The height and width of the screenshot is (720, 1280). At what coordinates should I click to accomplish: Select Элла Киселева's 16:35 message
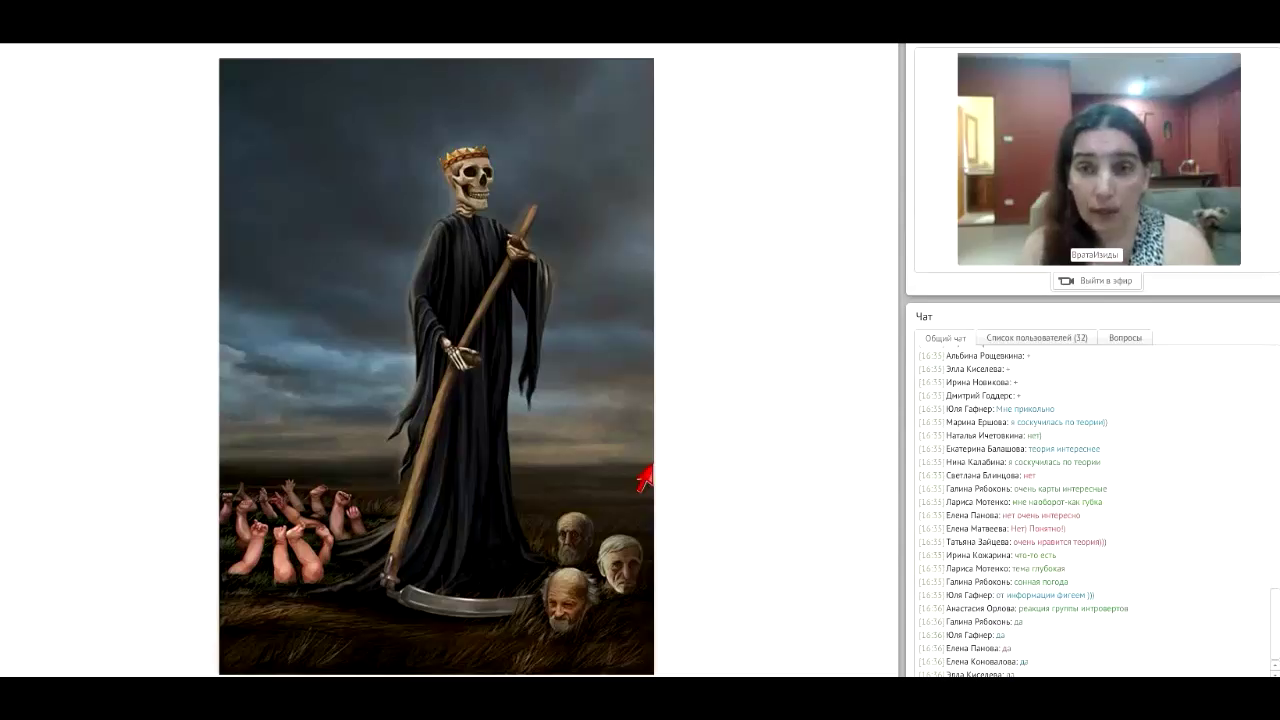point(964,369)
